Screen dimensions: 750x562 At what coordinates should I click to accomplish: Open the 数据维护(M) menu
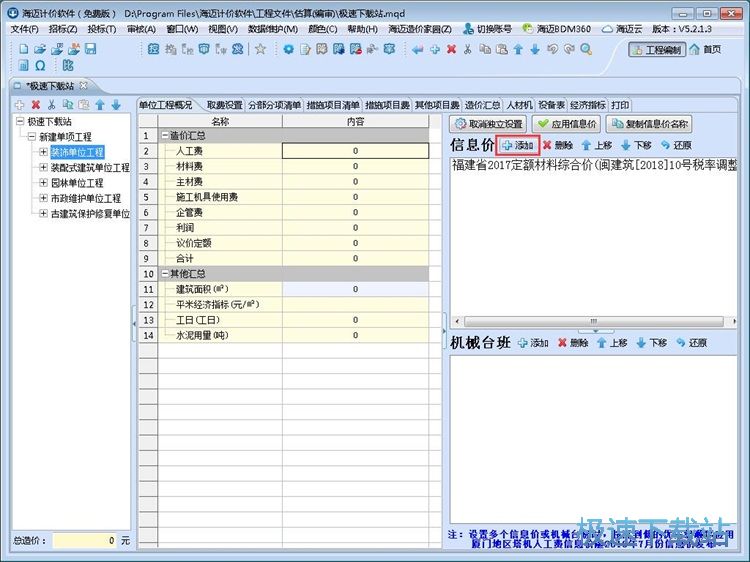[273, 29]
